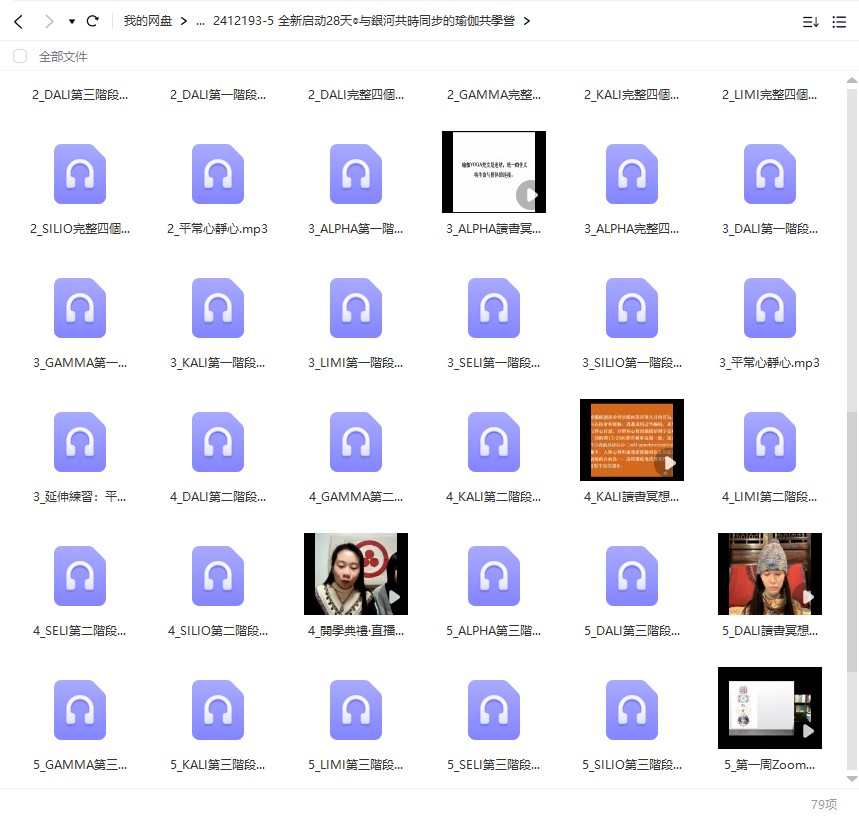Open the 4_DALI第二階段 audio file icon
This screenshot has width=859, height=819.
218,440
